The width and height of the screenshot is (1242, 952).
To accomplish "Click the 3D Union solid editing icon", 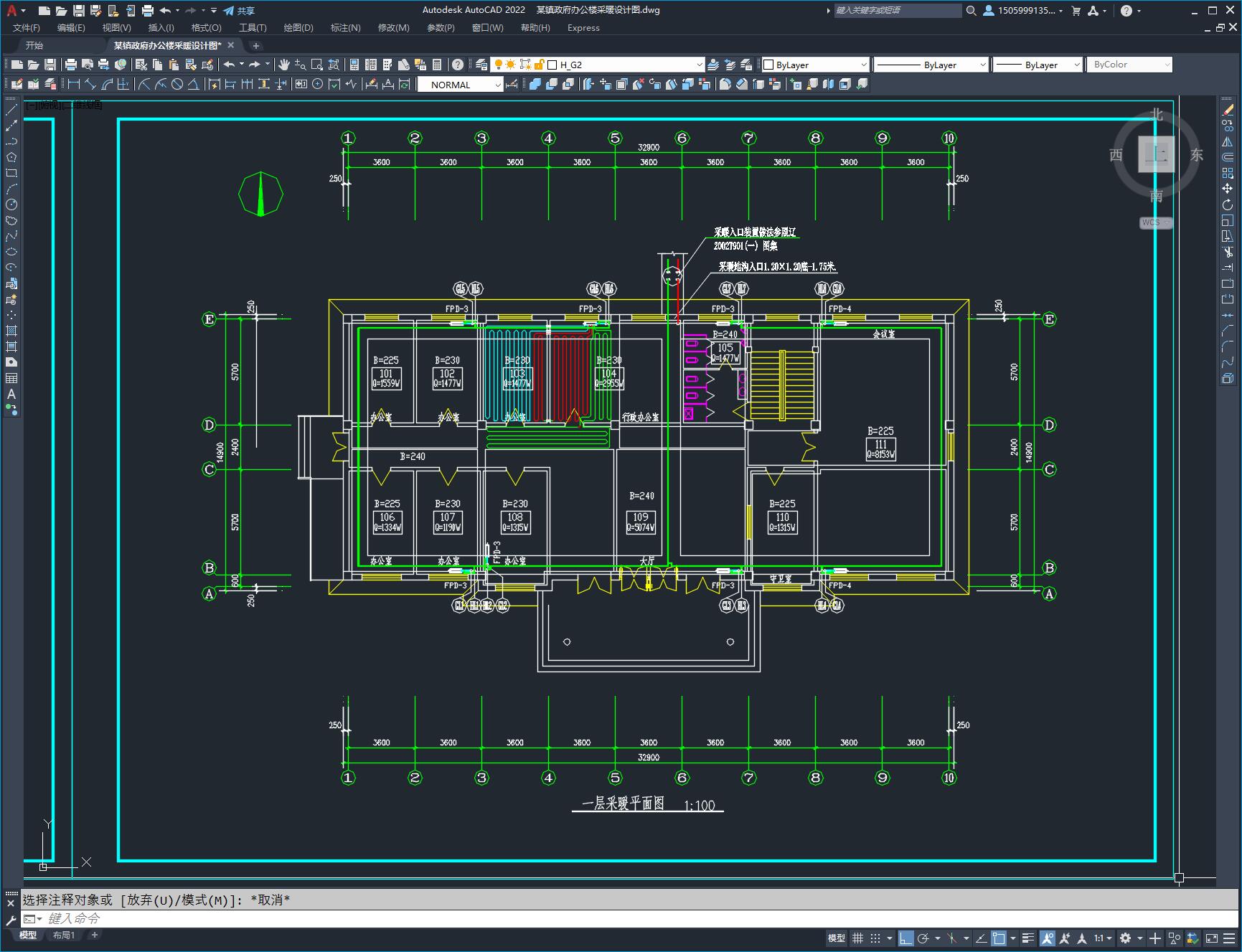I will tap(535, 85).
